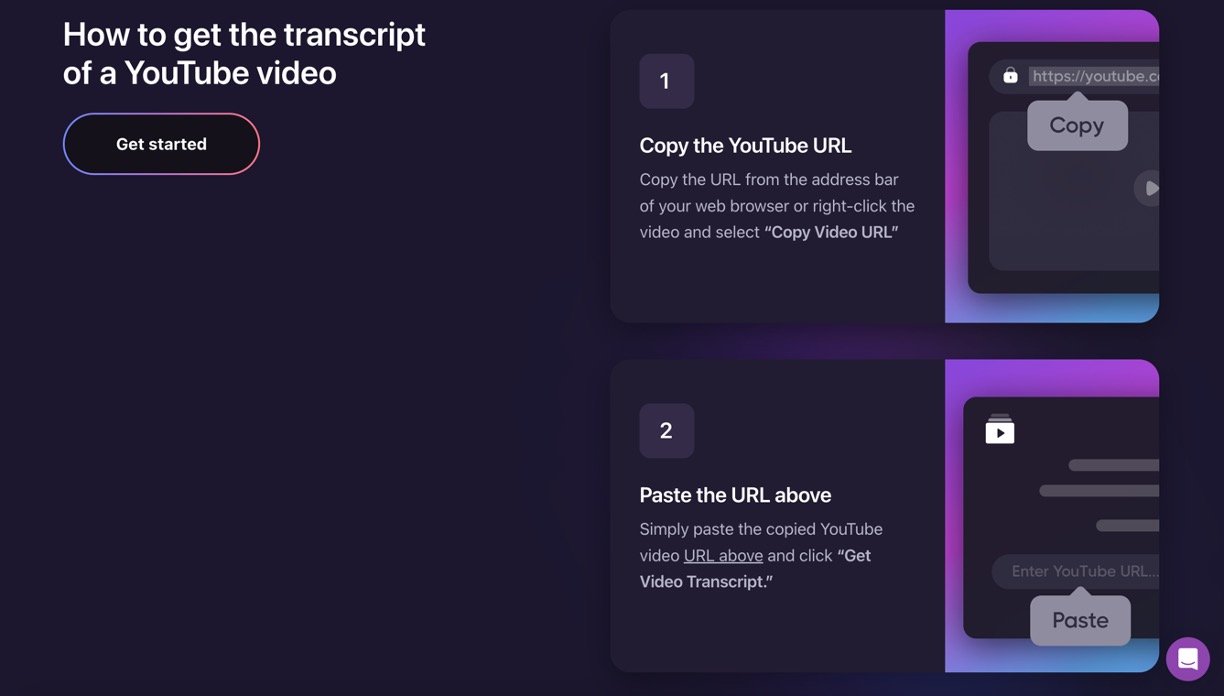
Task: Click the step 1 description paragraph
Action: [x=776, y=206]
